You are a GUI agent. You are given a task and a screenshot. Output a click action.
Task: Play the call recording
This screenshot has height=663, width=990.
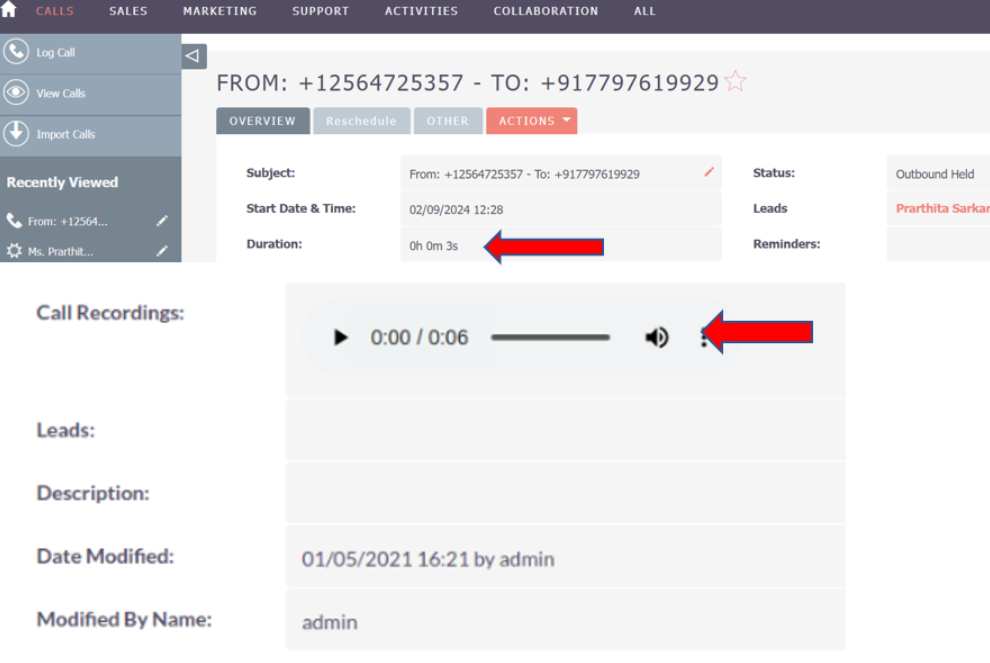[341, 337]
